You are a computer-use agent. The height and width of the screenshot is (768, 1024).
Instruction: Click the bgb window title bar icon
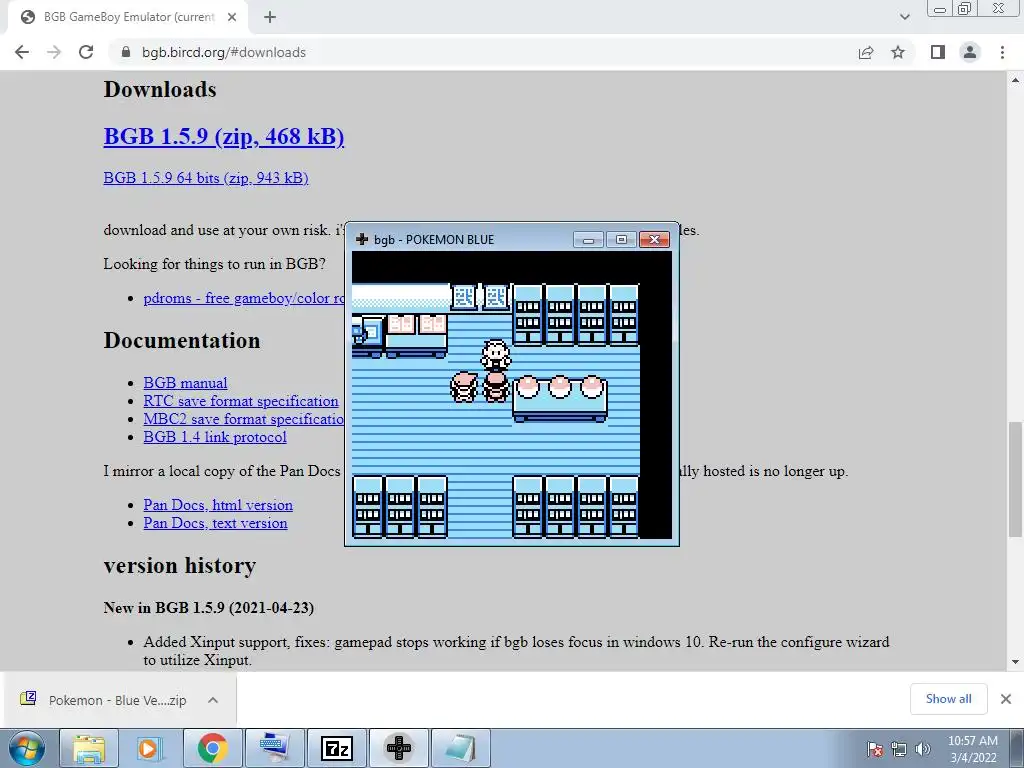pyautogui.click(x=362, y=239)
